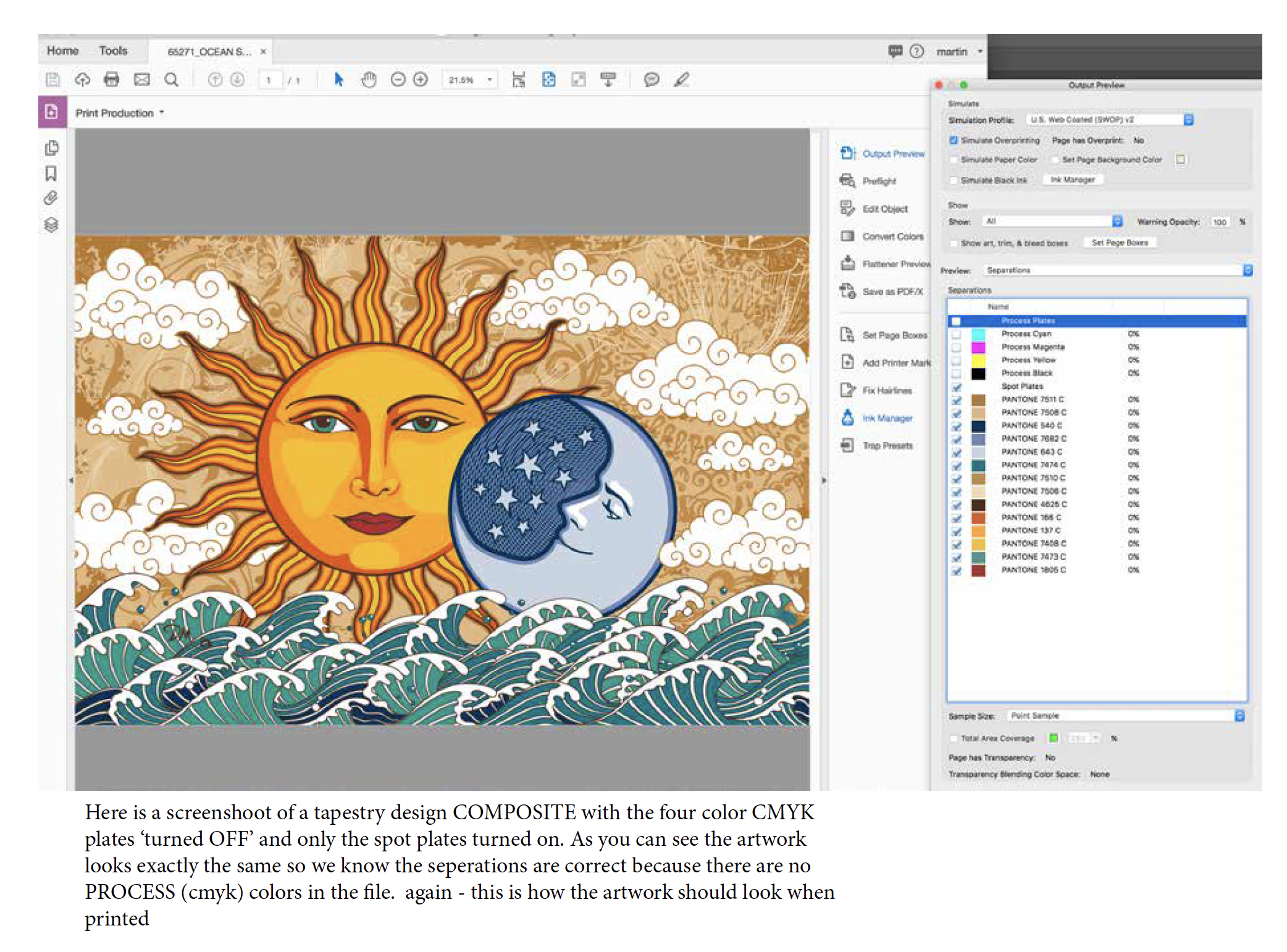Click the Preflight tool
This screenshot has width=1287, height=952.
[878, 181]
